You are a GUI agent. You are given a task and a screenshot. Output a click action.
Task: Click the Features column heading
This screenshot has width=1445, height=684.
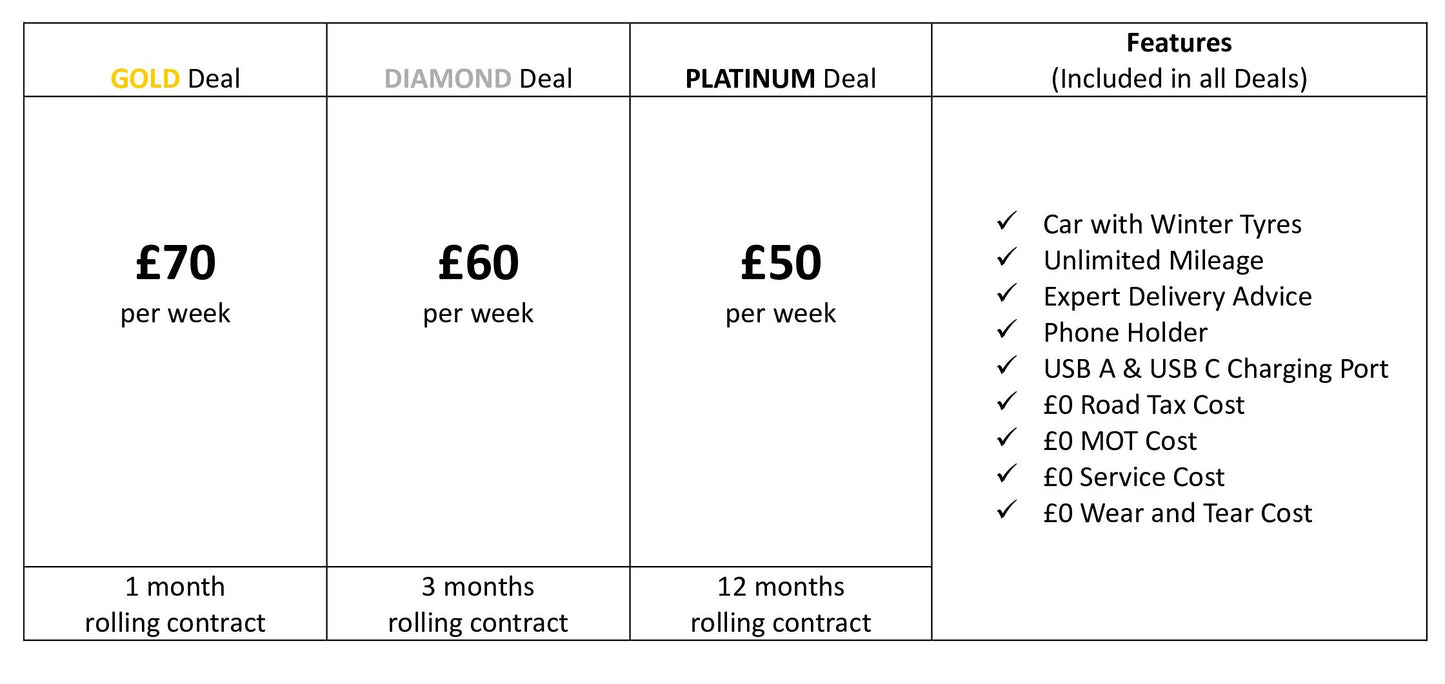pos(1179,43)
